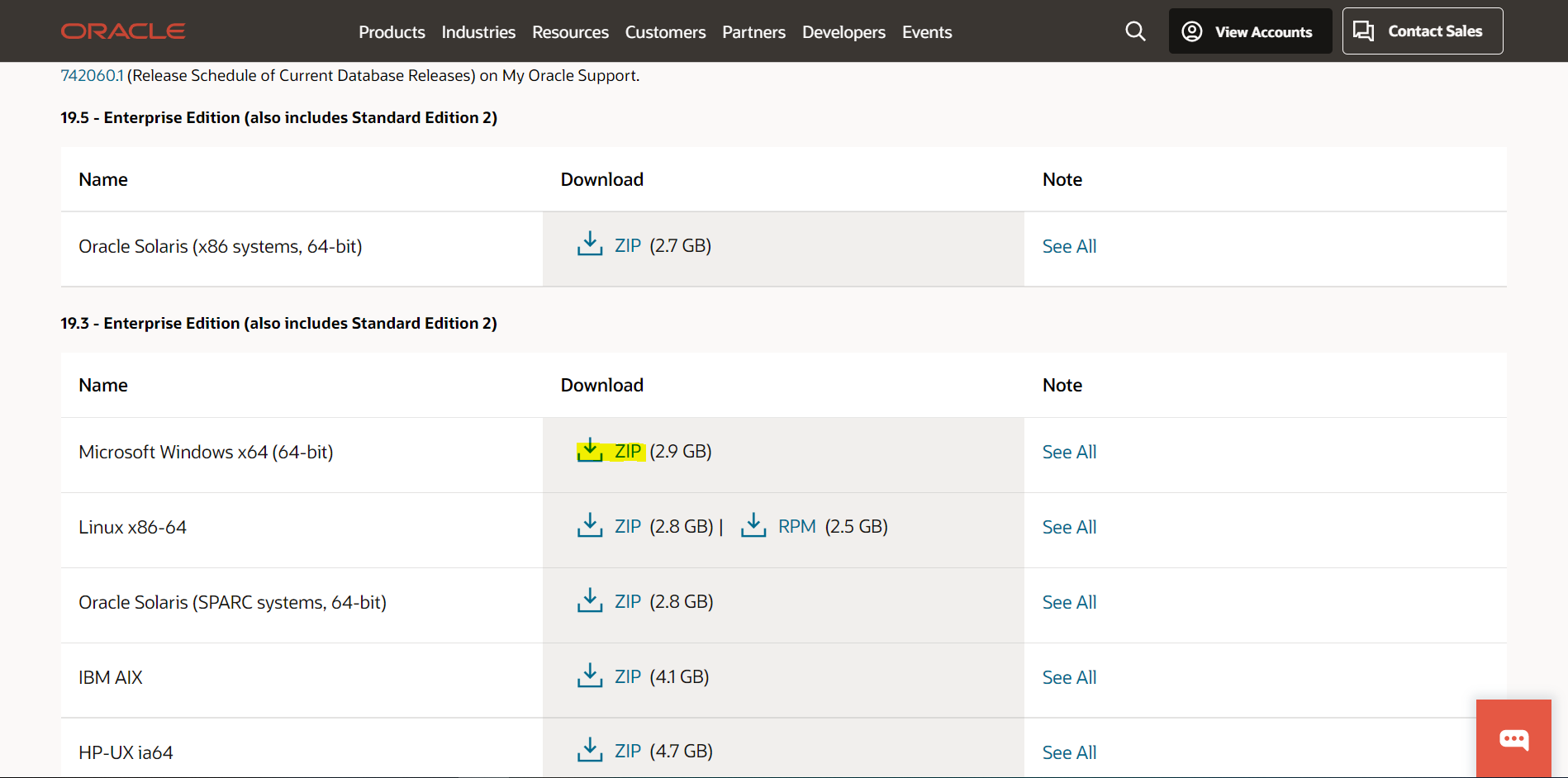Open the search magnifier icon
The width and height of the screenshot is (1568, 778).
pos(1135,31)
